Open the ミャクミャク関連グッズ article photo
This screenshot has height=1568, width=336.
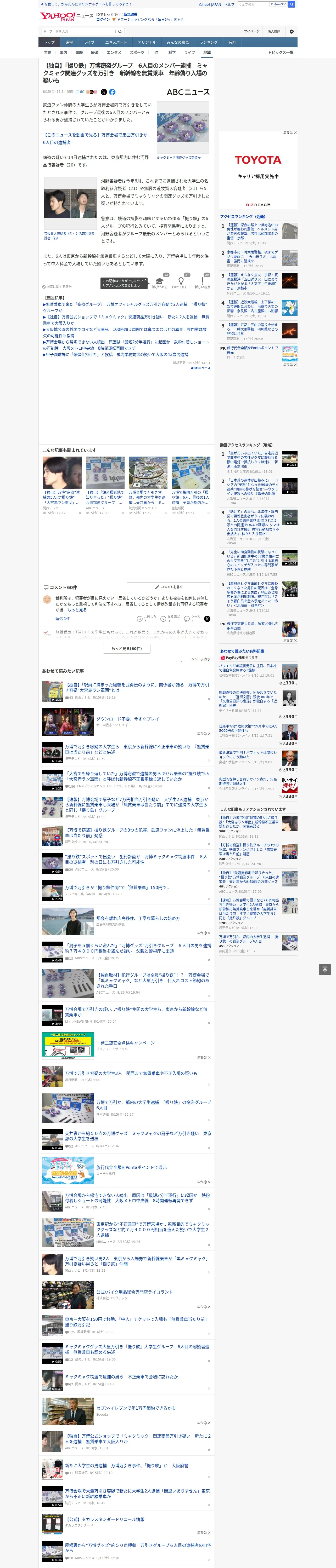tap(183, 127)
